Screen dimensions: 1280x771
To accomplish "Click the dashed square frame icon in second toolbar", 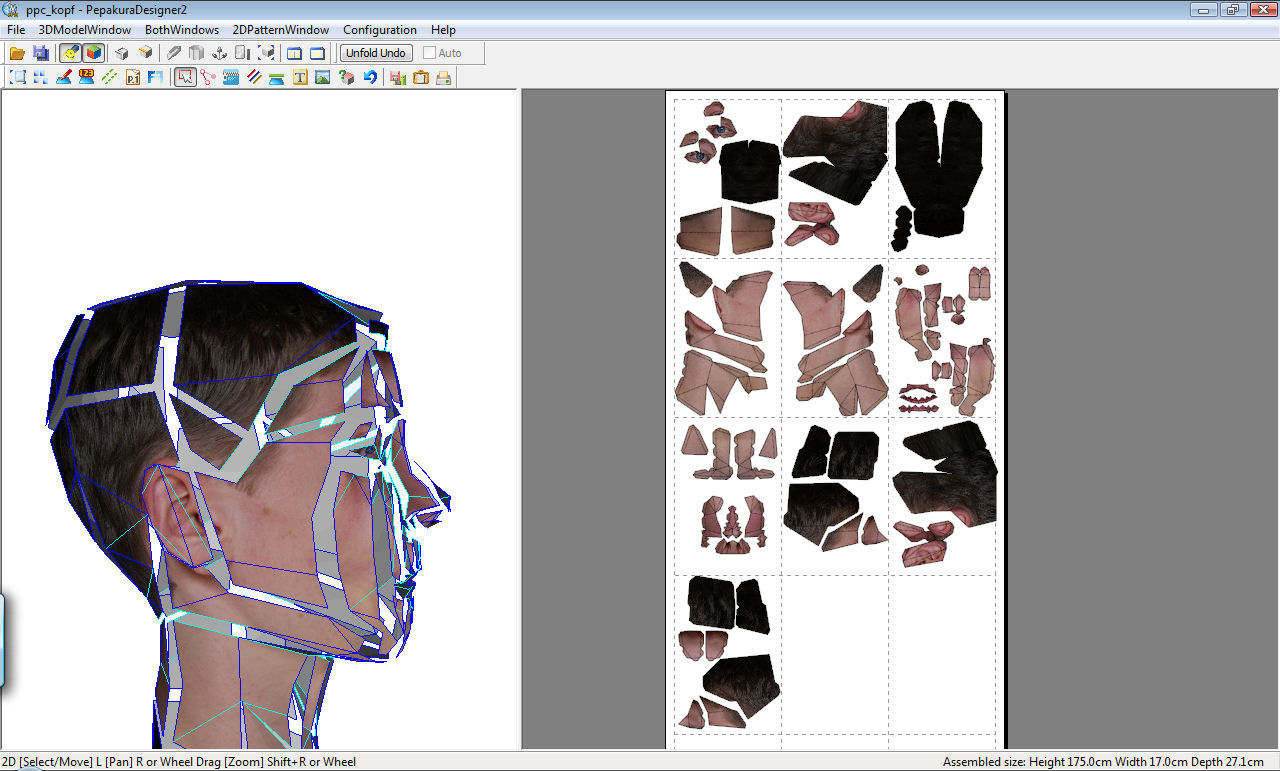I will coord(18,77).
